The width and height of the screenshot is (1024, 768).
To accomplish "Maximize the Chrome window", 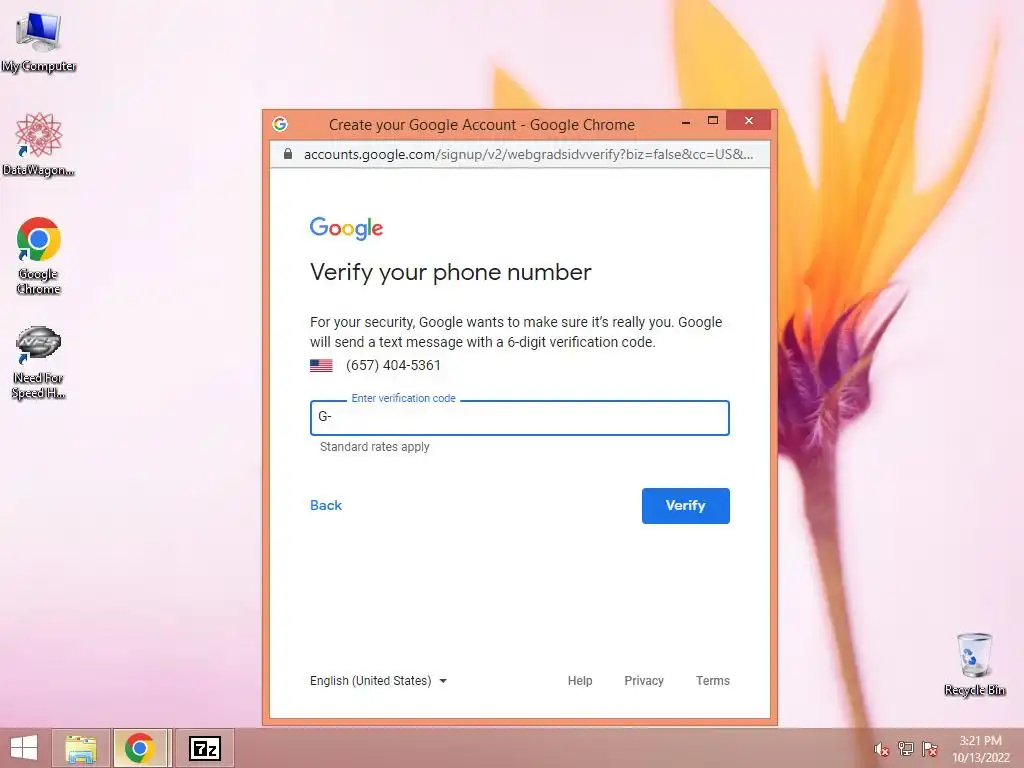I will [x=712, y=120].
